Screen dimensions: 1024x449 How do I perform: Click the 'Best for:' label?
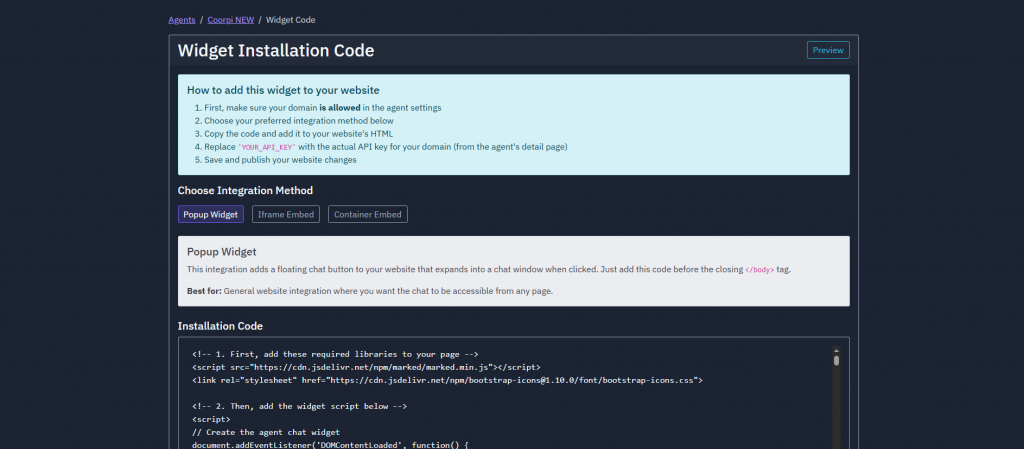(204, 291)
